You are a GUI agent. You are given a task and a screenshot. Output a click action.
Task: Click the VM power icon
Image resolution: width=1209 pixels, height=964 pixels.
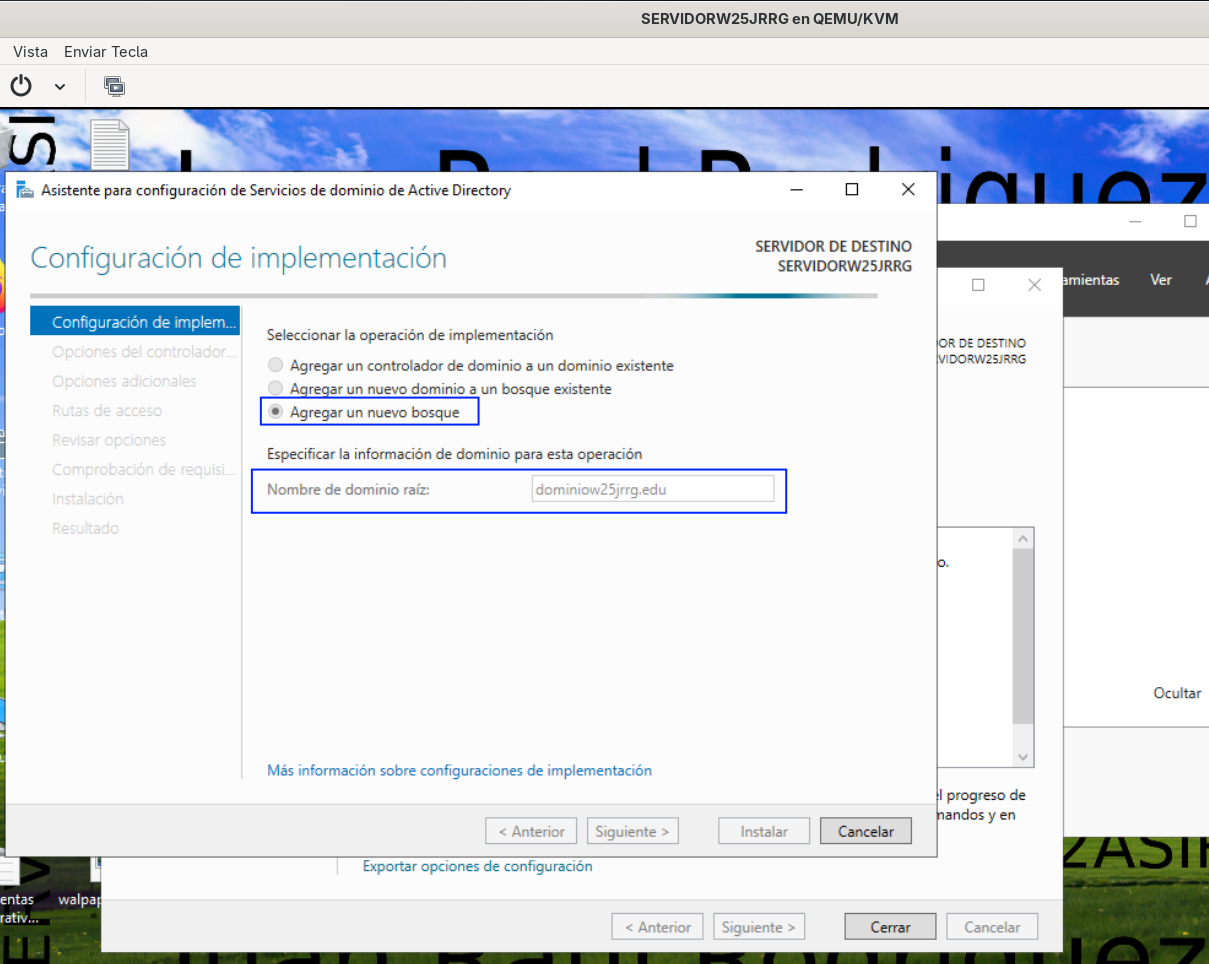pyautogui.click(x=21, y=86)
